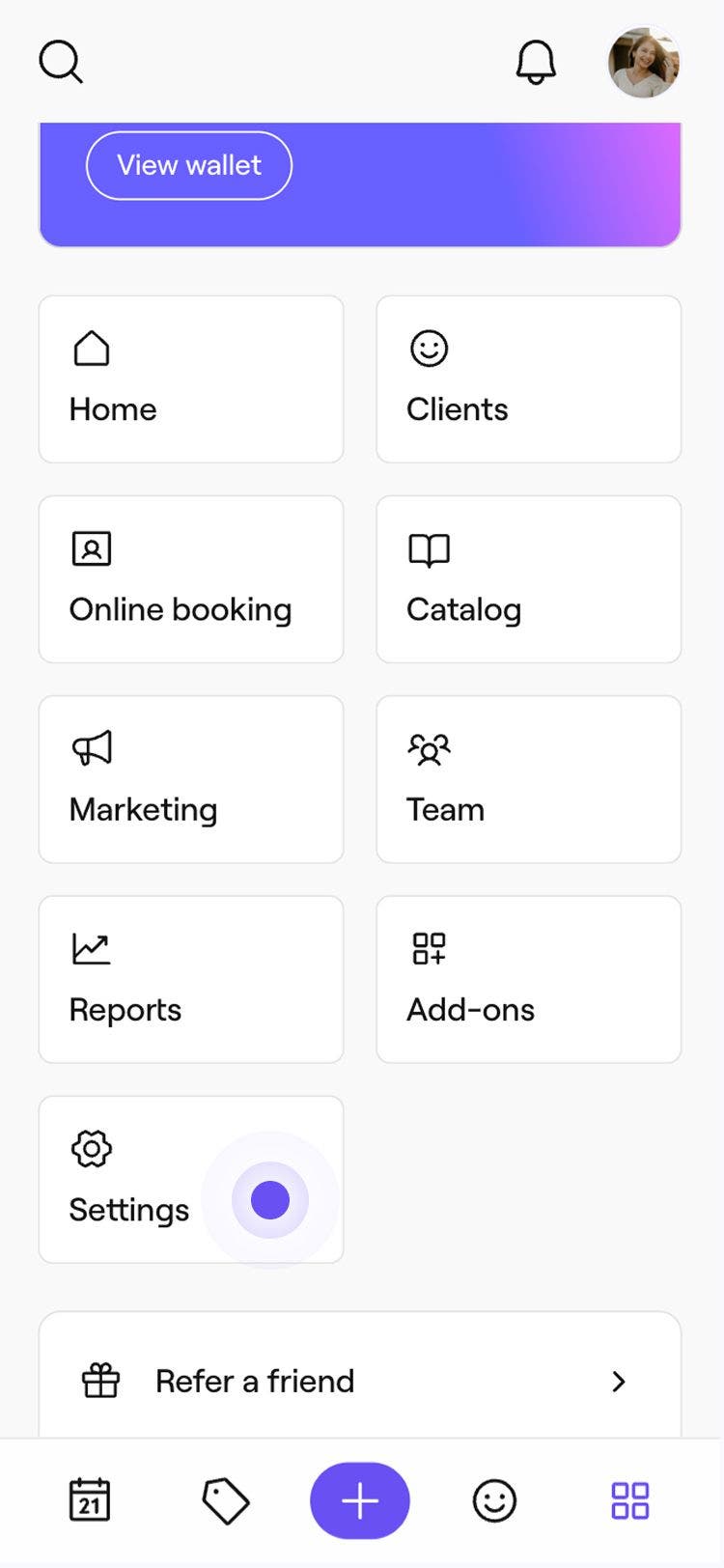The height and width of the screenshot is (1568, 724).
Task: Select the Online booking tile
Action: point(191,579)
